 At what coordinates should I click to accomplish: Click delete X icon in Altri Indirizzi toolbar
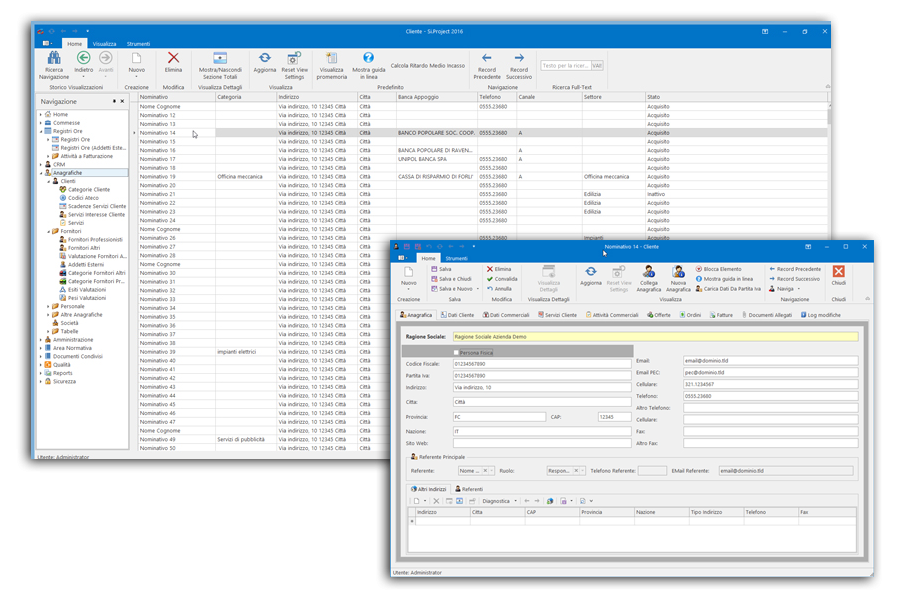coord(436,501)
